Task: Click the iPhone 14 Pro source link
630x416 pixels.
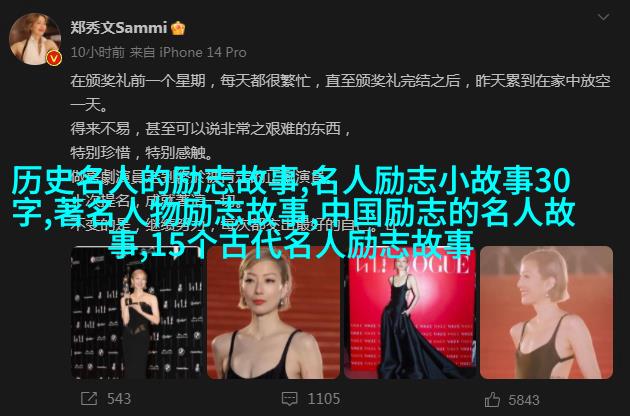Action: tap(203, 52)
